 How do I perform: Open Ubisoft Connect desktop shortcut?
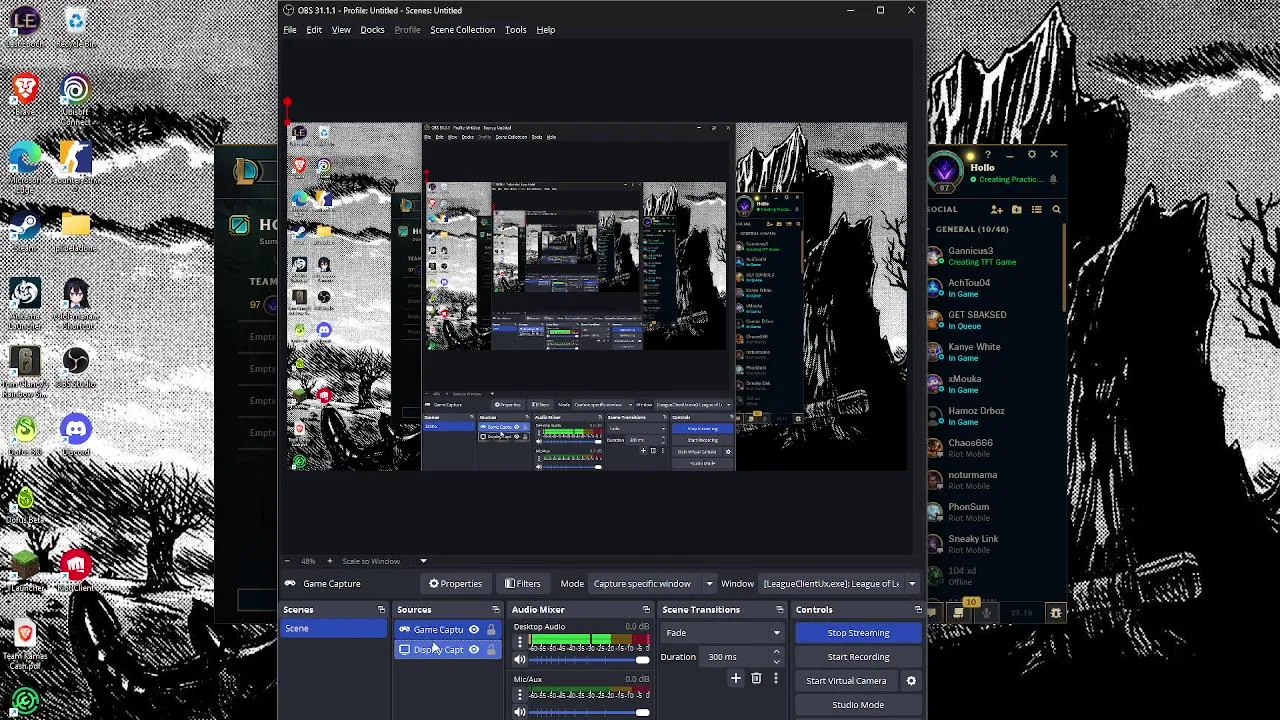(x=75, y=95)
